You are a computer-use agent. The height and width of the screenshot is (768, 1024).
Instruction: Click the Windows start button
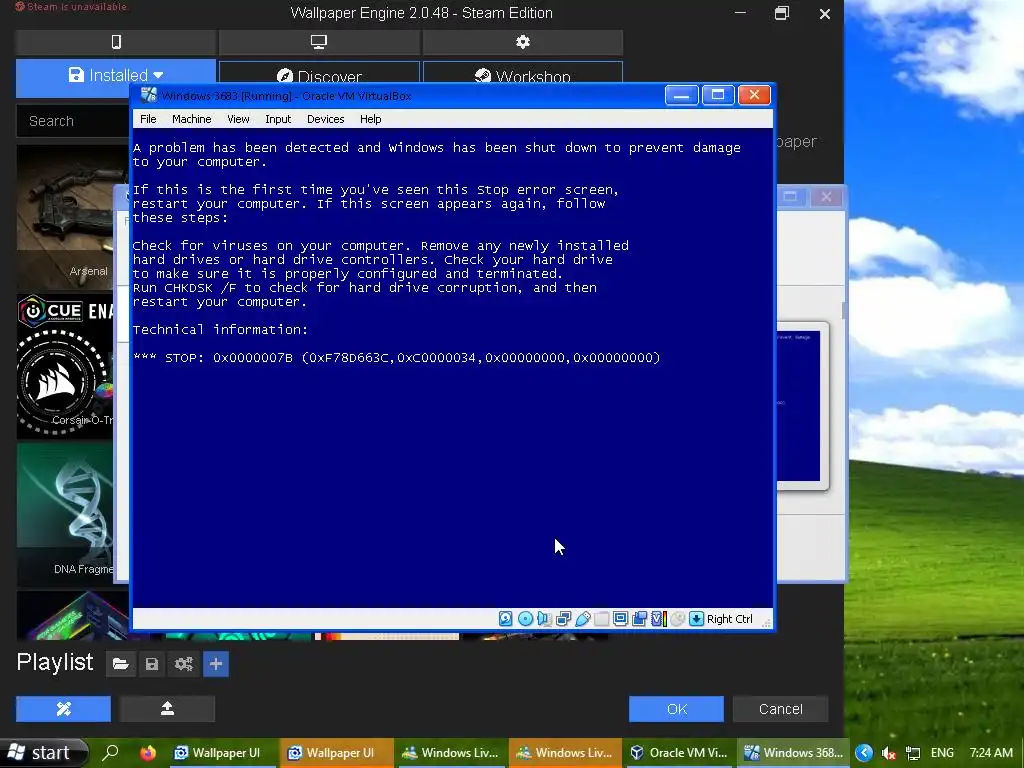pyautogui.click(x=43, y=752)
